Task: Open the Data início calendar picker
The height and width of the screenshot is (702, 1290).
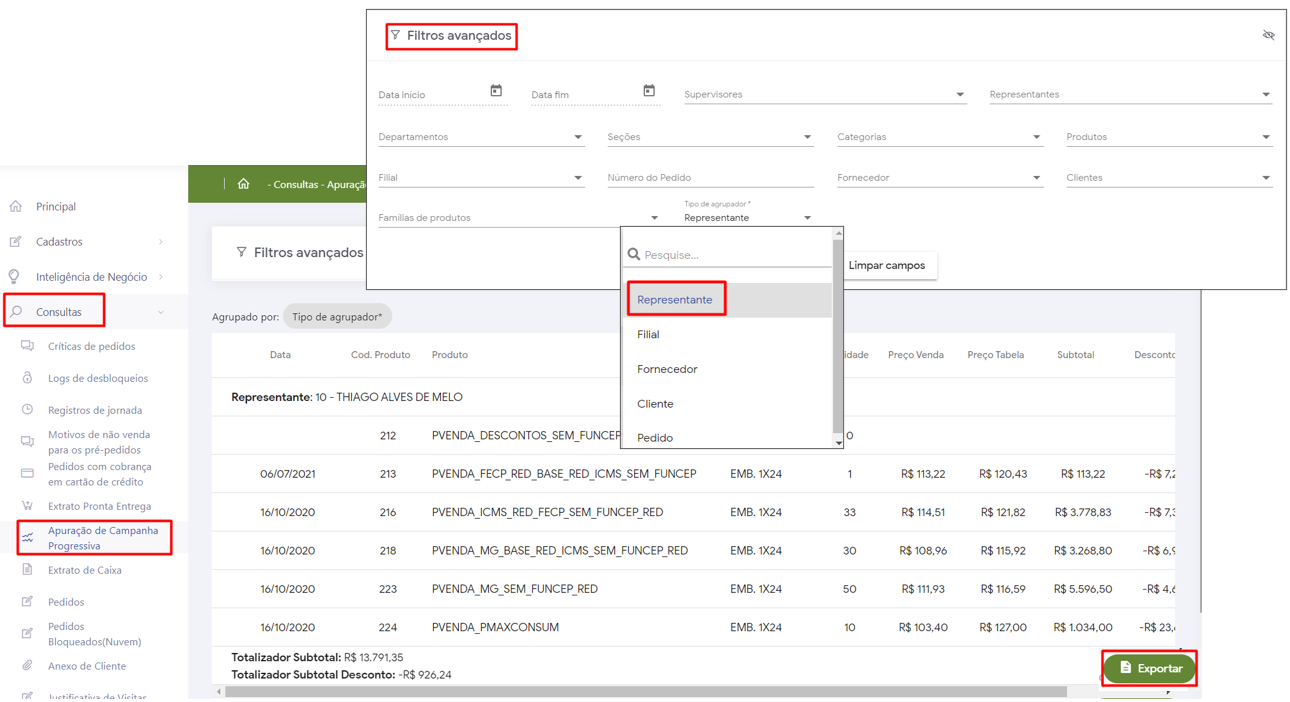Action: [x=496, y=91]
